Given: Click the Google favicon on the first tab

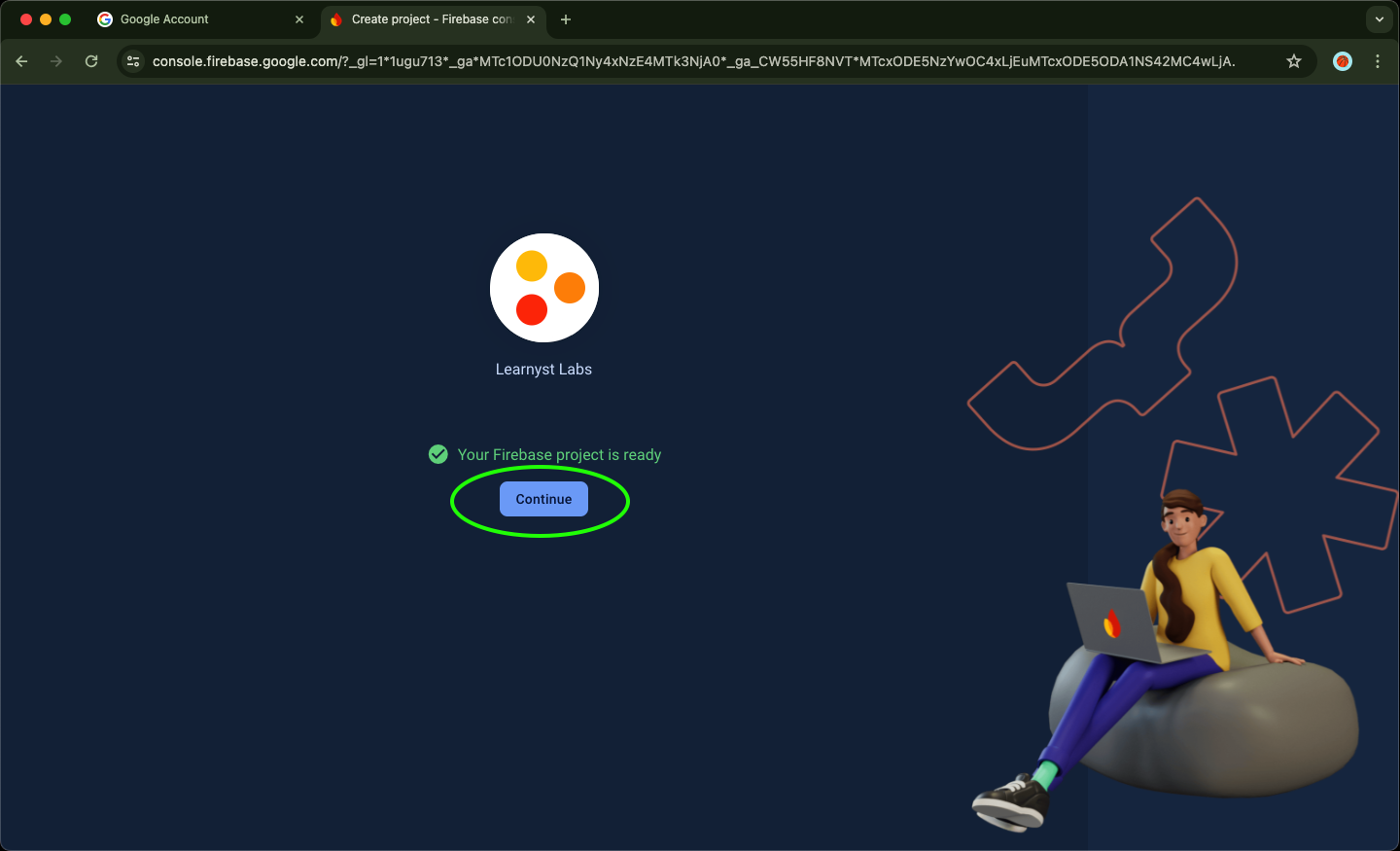Looking at the screenshot, I should 104,18.
